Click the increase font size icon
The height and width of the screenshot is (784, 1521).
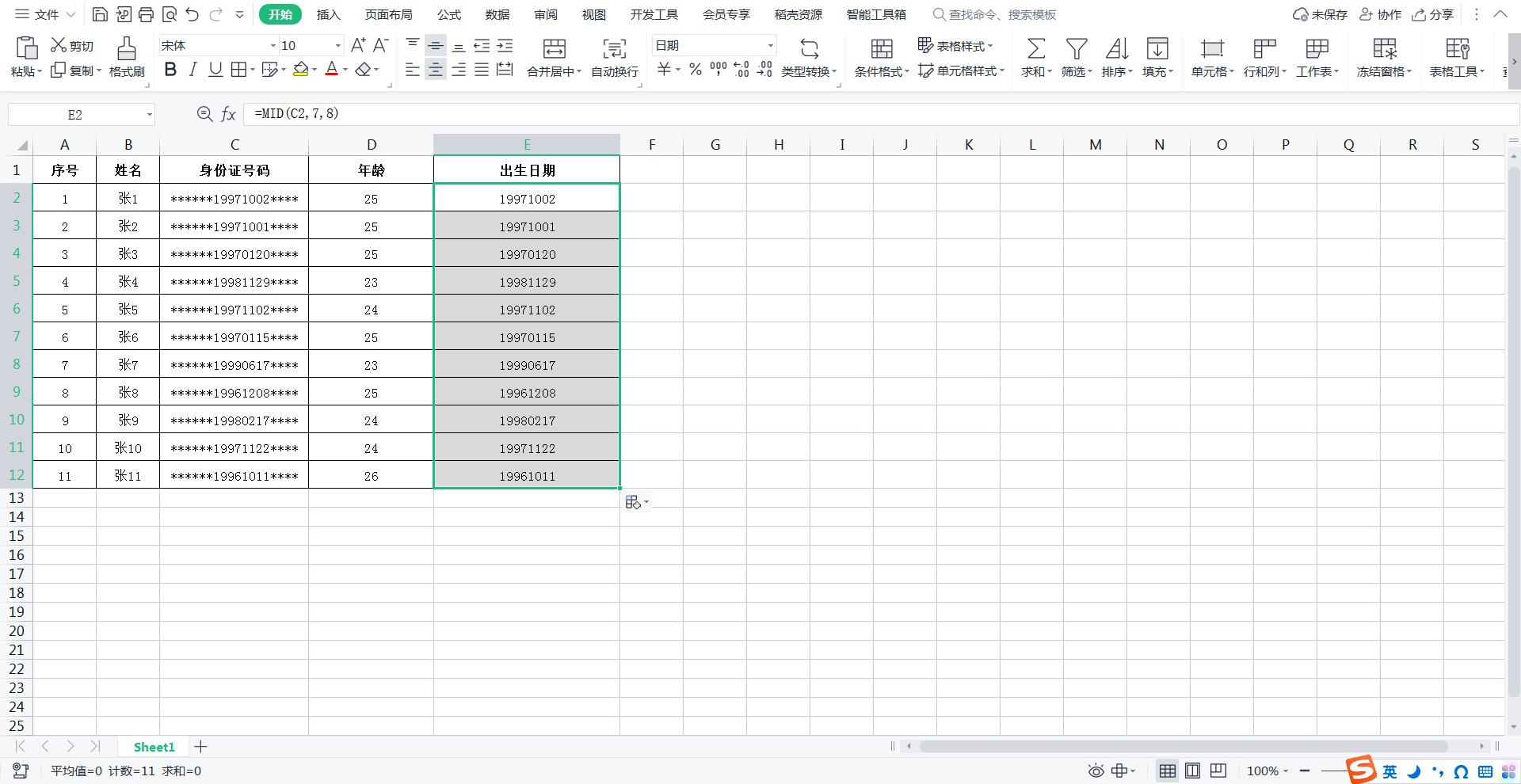358,45
